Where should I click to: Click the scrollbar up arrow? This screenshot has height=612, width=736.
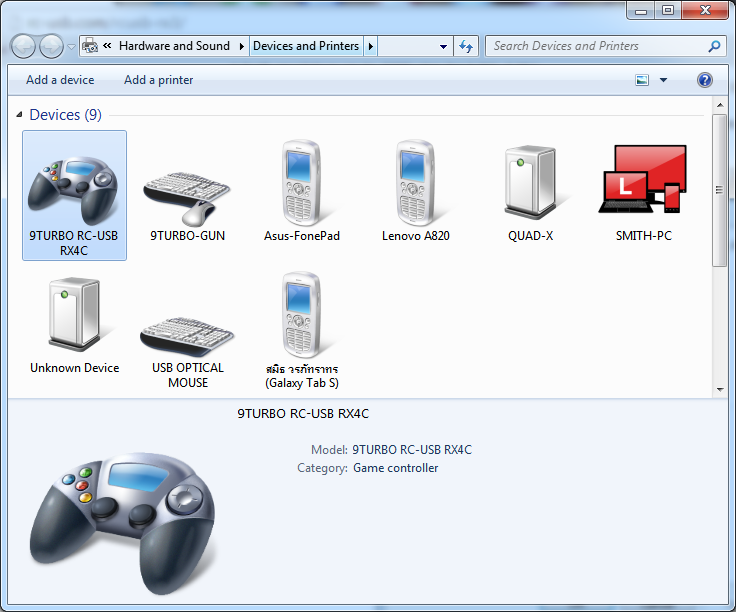[720, 105]
